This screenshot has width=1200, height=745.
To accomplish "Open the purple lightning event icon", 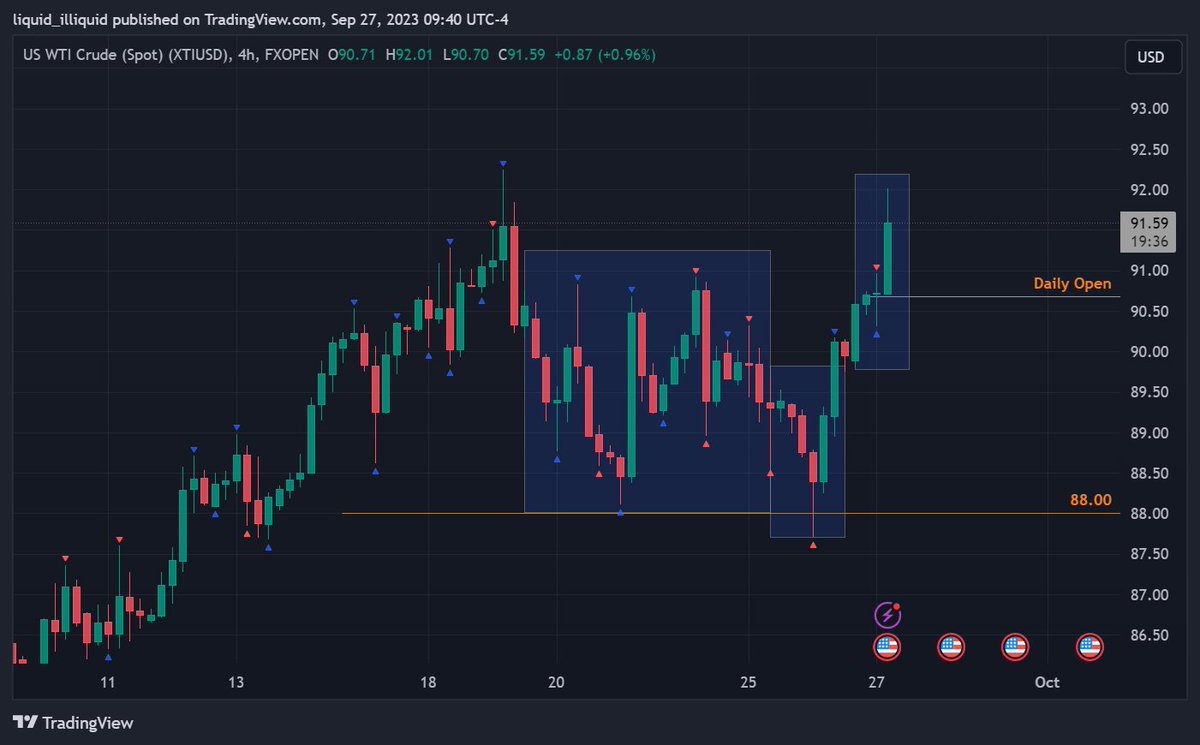I will (887, 614).
